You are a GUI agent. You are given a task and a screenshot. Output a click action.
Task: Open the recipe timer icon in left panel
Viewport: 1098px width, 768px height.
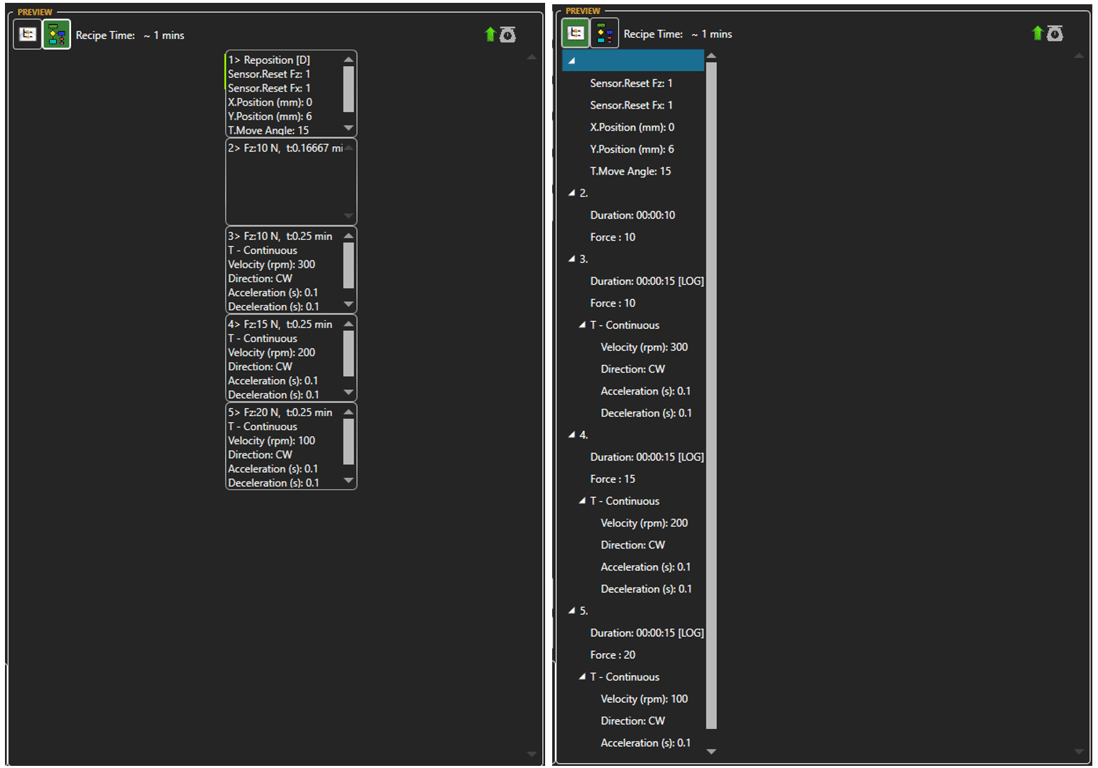coord(507,33)
